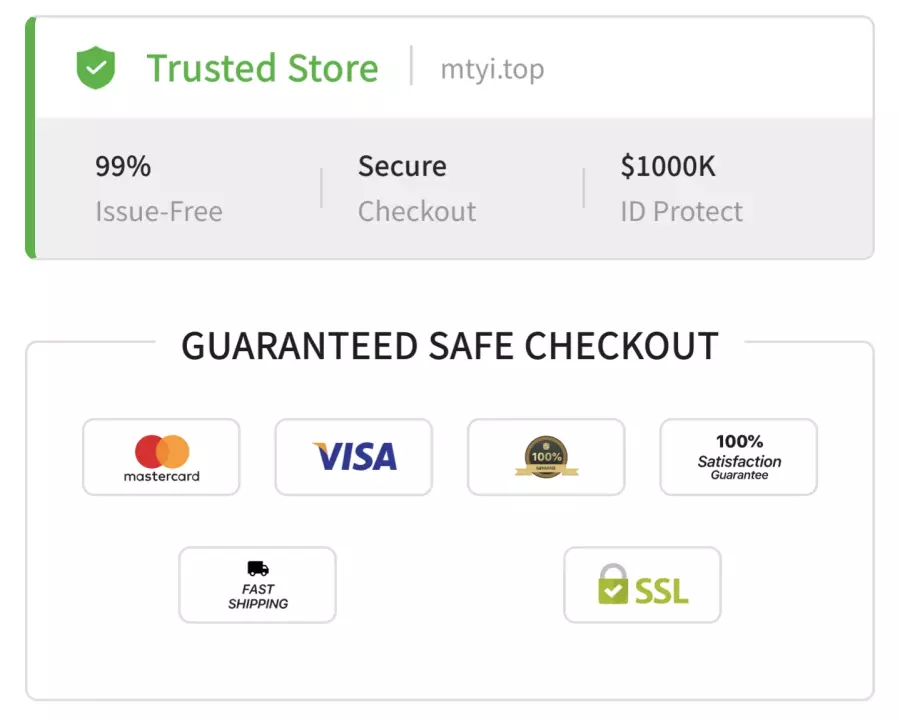Click the Issue-Free gray caption
The image size is (900, 719).
tap(159, 211)
